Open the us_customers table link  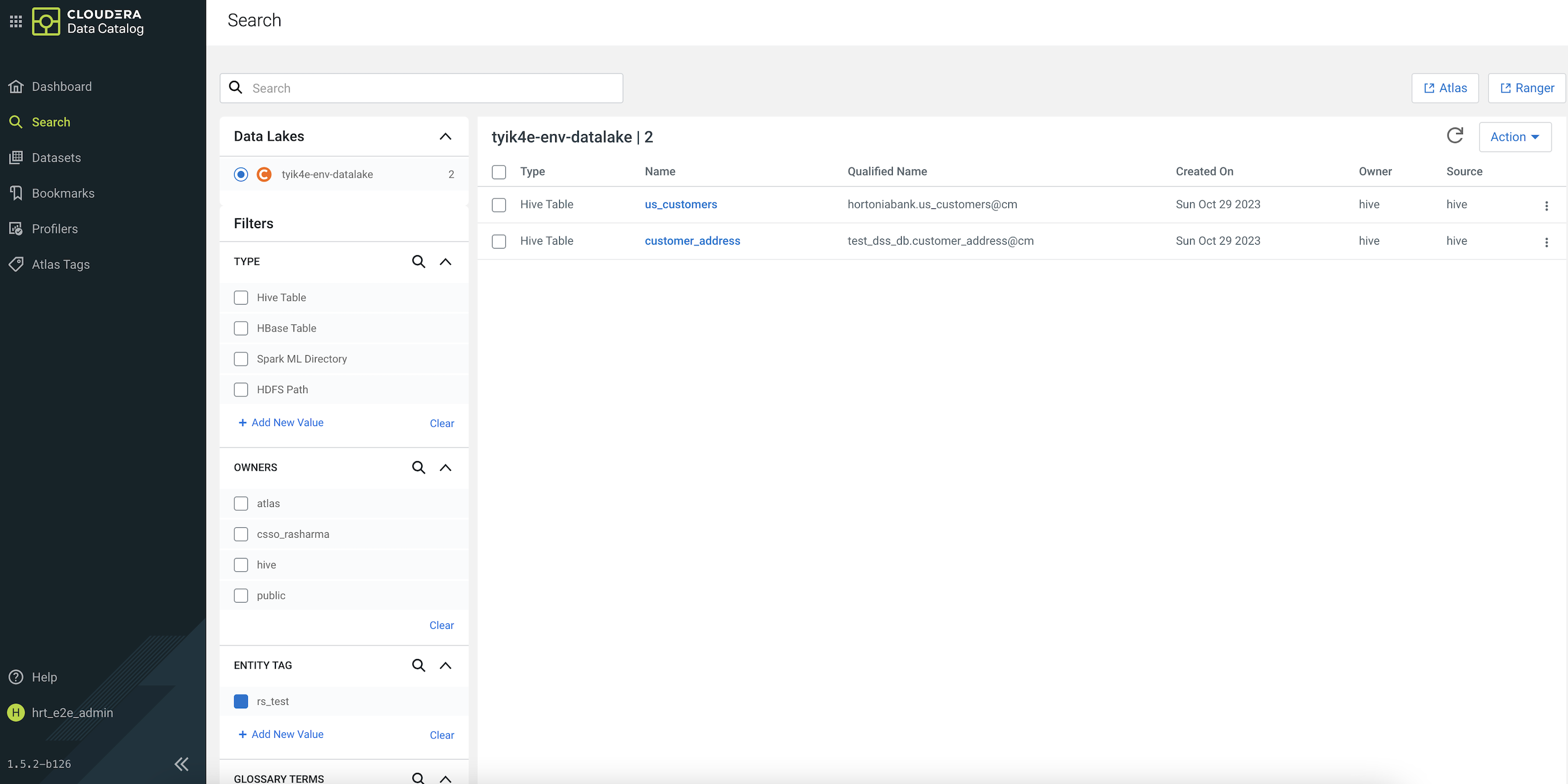[681, 205]
